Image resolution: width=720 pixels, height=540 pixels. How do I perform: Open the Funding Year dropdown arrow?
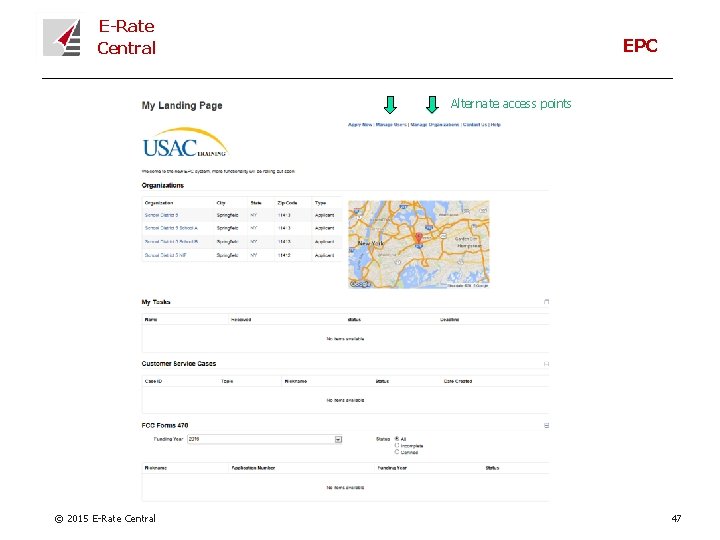click(x=338, y=439)
